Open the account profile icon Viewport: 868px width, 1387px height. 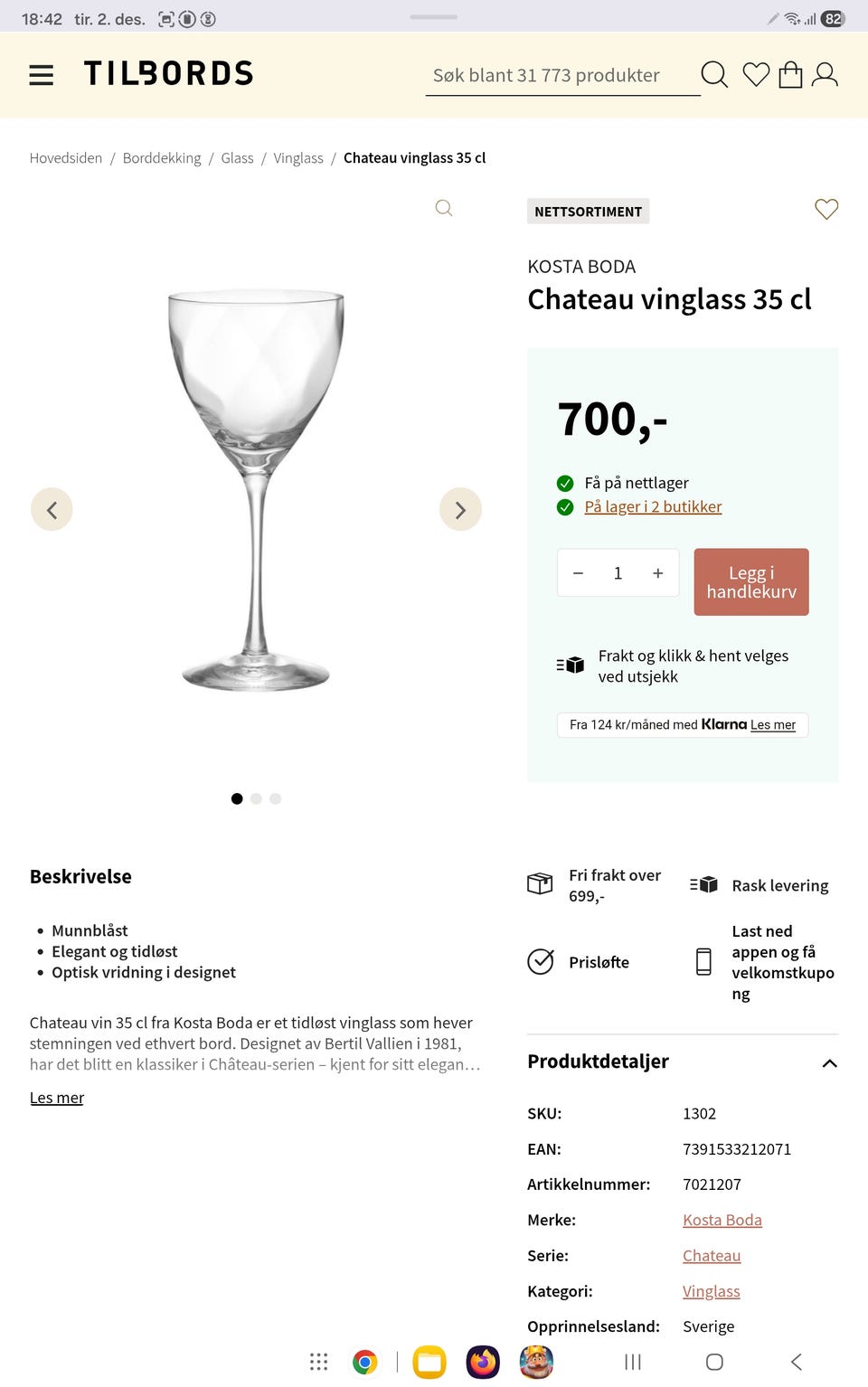[x=826, y=75]
